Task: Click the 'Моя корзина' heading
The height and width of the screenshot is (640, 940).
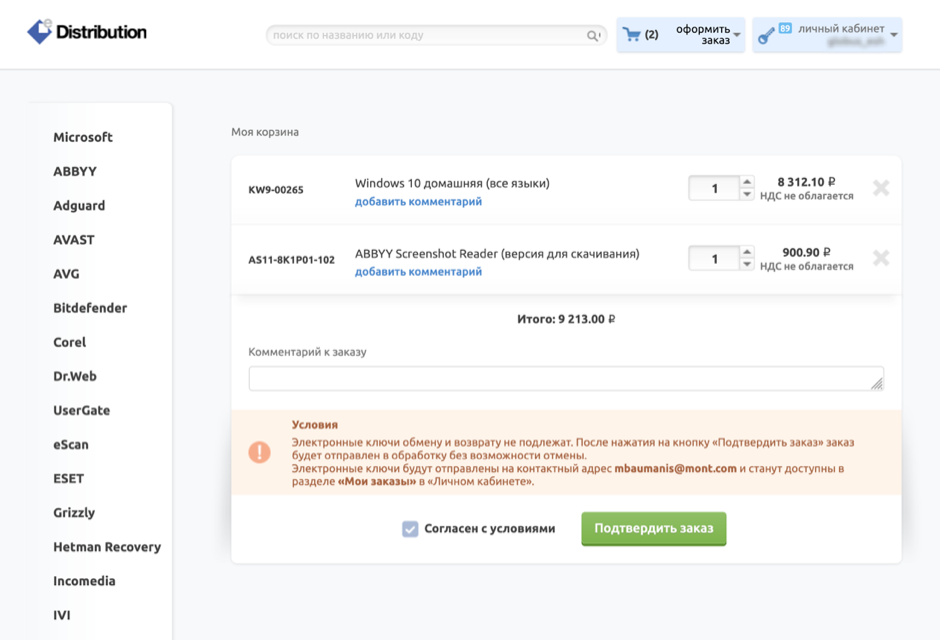Action: click(x=265, y=132)
